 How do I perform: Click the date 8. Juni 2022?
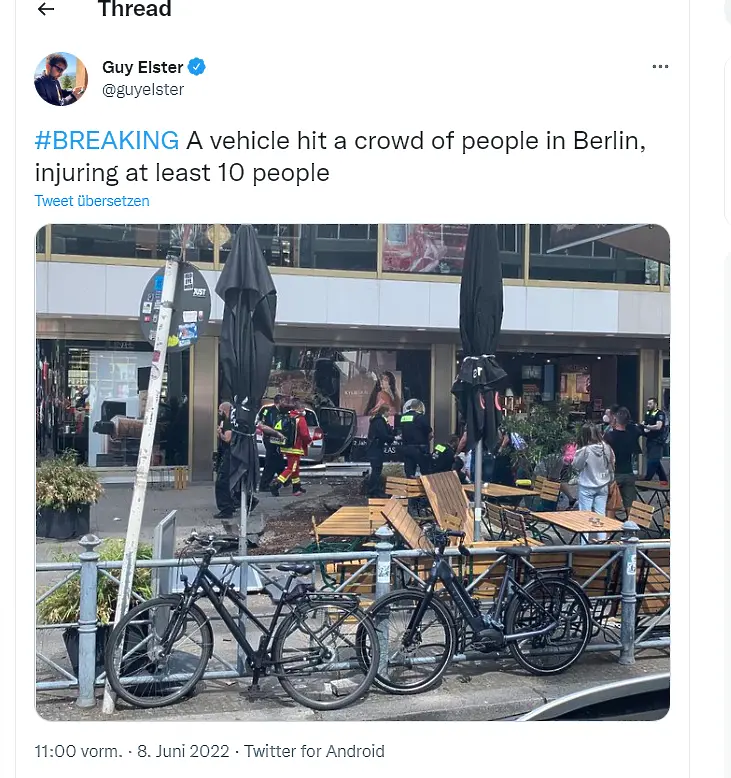[x=183, y=751]
